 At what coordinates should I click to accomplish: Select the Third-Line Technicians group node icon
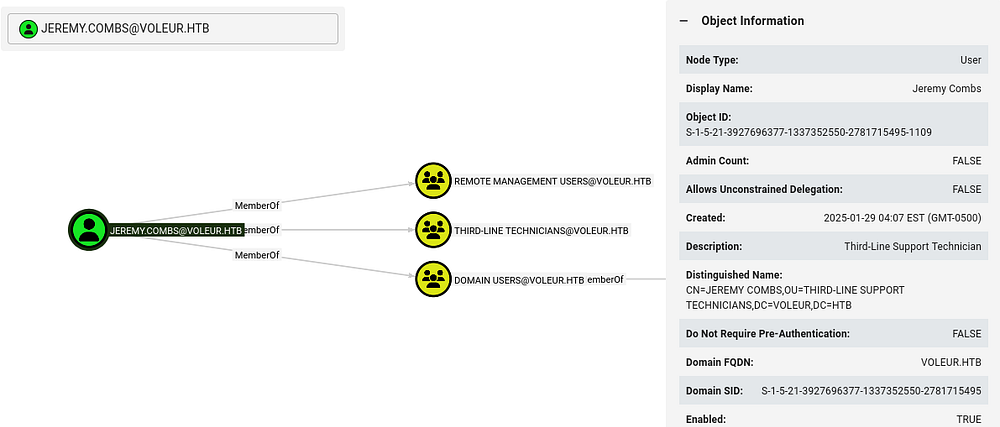tap(433, 230)
